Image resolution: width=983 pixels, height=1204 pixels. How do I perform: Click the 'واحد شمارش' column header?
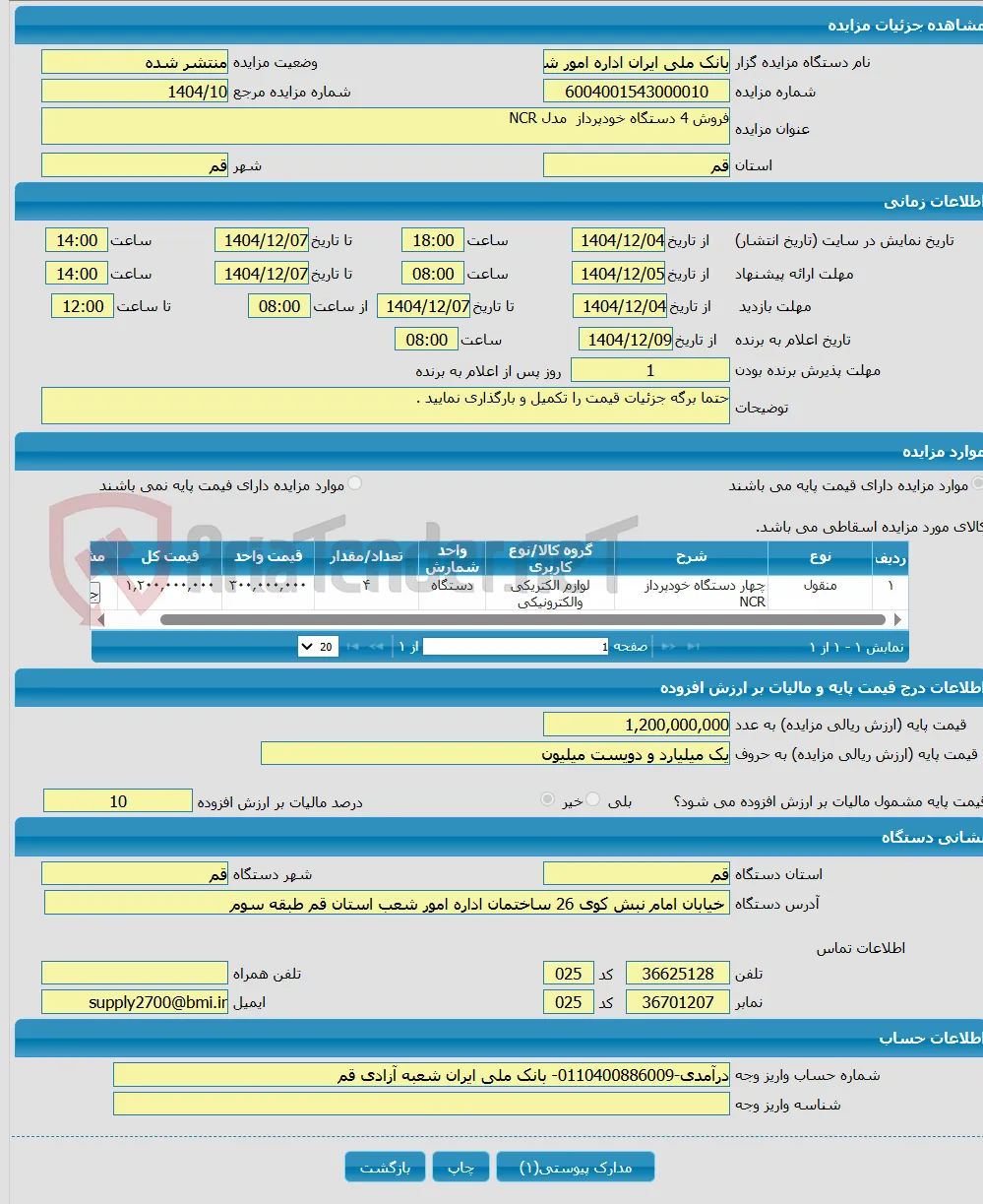pos(452,557)
